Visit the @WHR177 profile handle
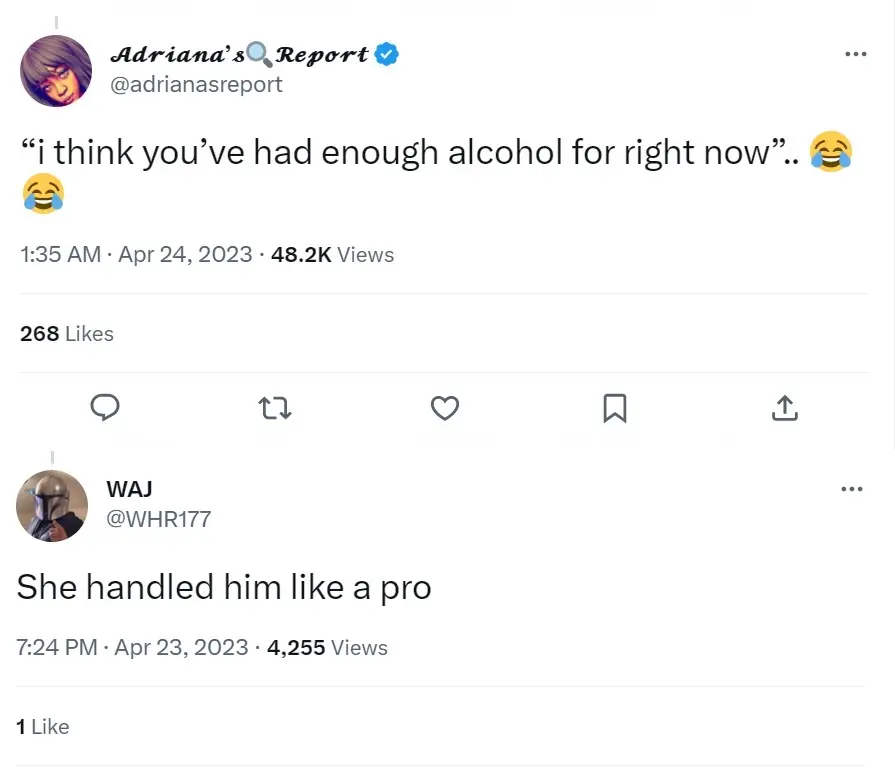The height and width of the screenshot is (775, 895). (x=158, y=518)
